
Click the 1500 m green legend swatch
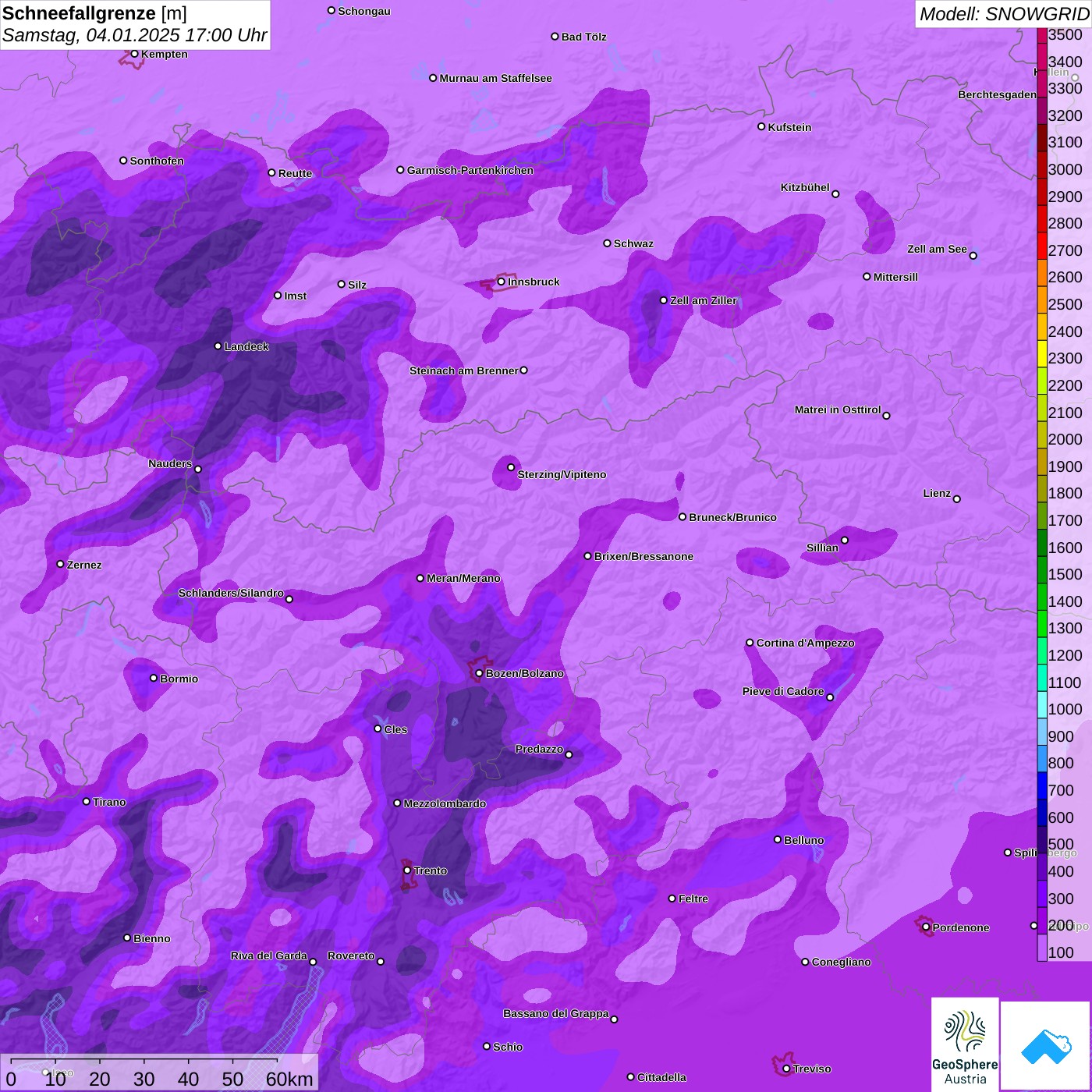[x=1042, y=569]
